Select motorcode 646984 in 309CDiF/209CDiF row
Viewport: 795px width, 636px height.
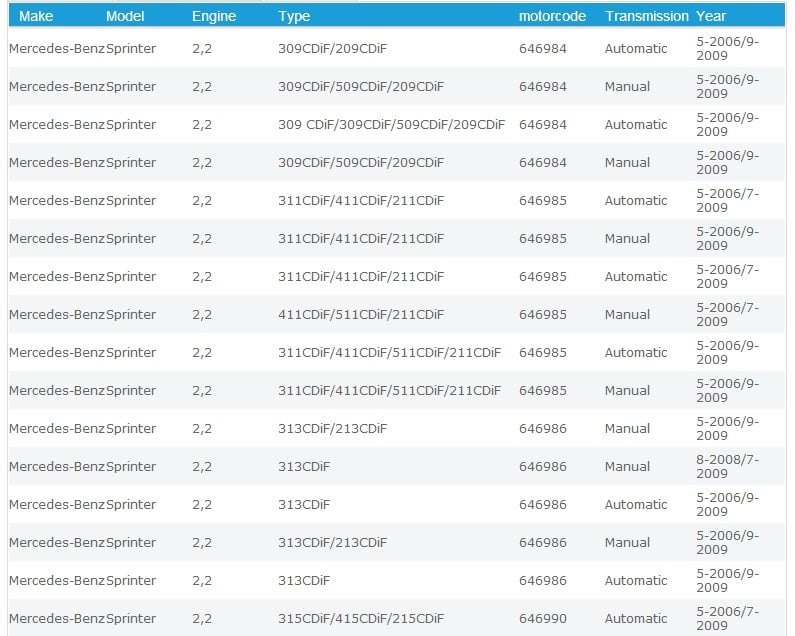pos(543,49)
